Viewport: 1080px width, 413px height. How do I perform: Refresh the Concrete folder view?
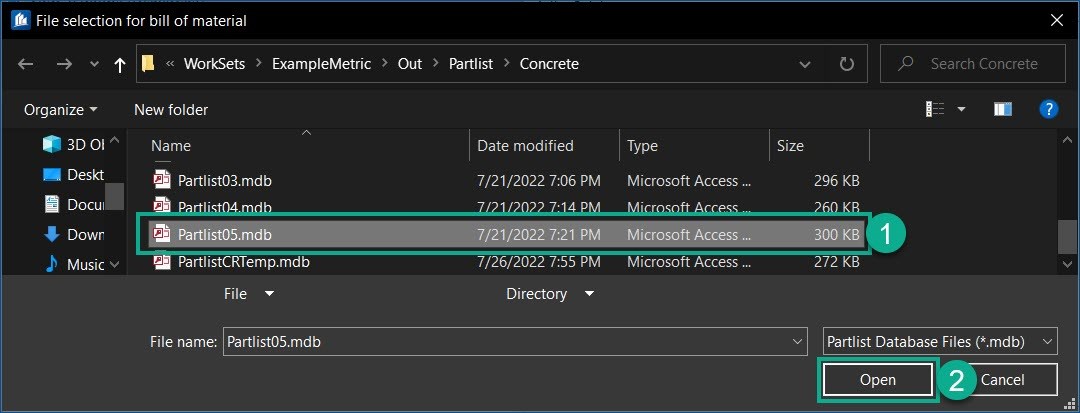(x=846, y=64)
